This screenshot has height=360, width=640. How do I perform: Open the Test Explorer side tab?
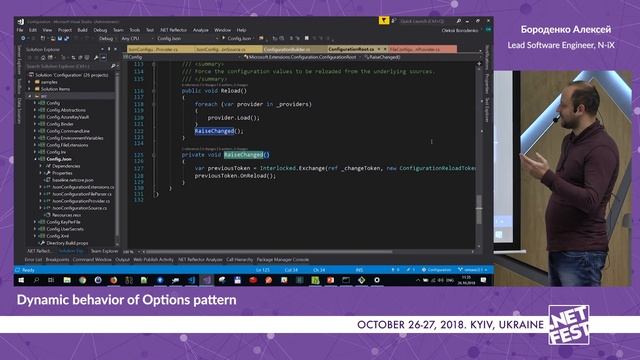[487, 109]
